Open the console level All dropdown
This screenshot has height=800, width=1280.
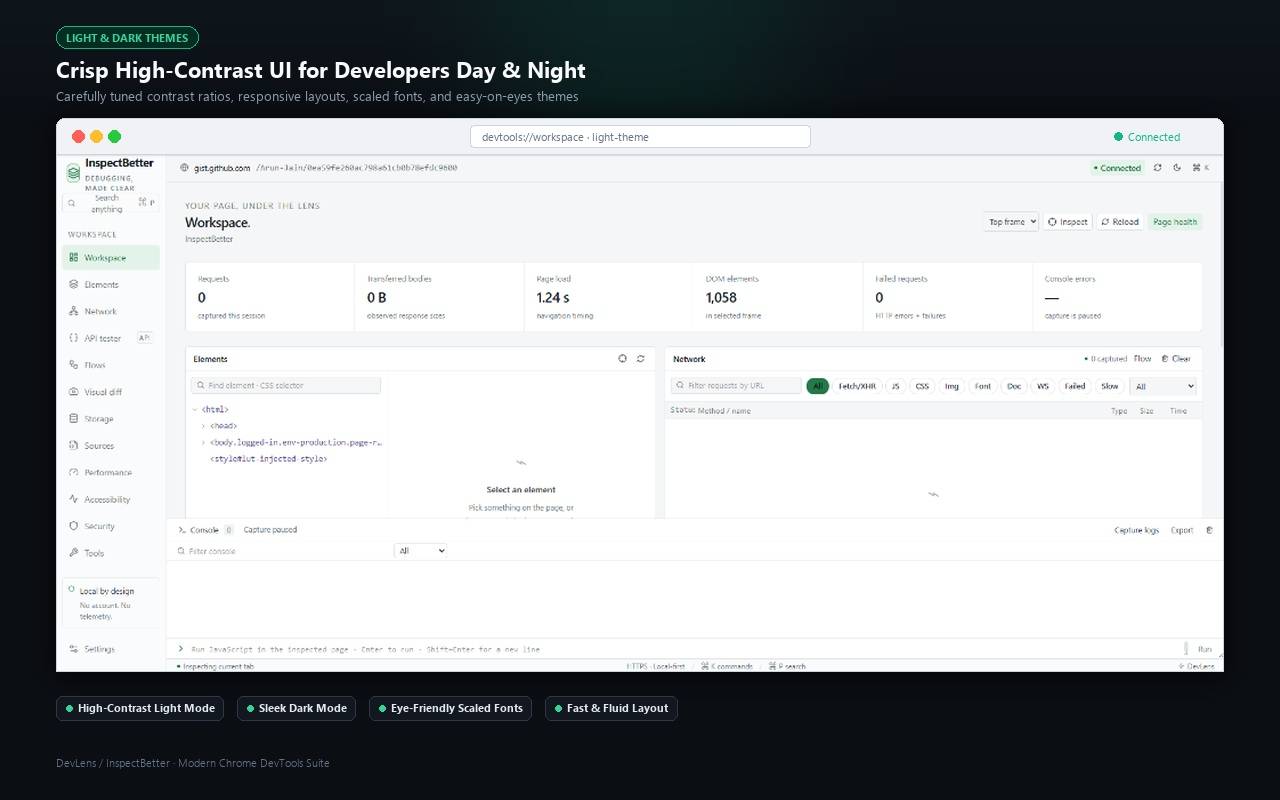[x=421, y=551]
